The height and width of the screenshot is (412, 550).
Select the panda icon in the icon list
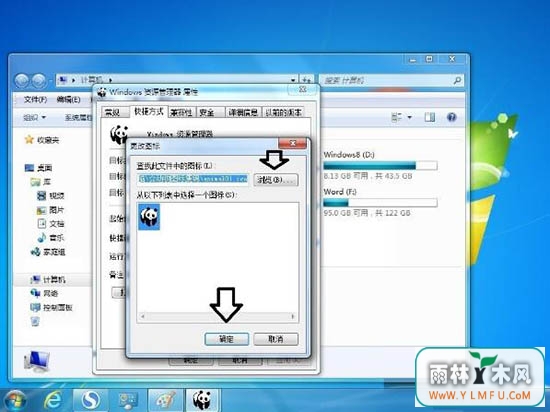pos(149,217)
